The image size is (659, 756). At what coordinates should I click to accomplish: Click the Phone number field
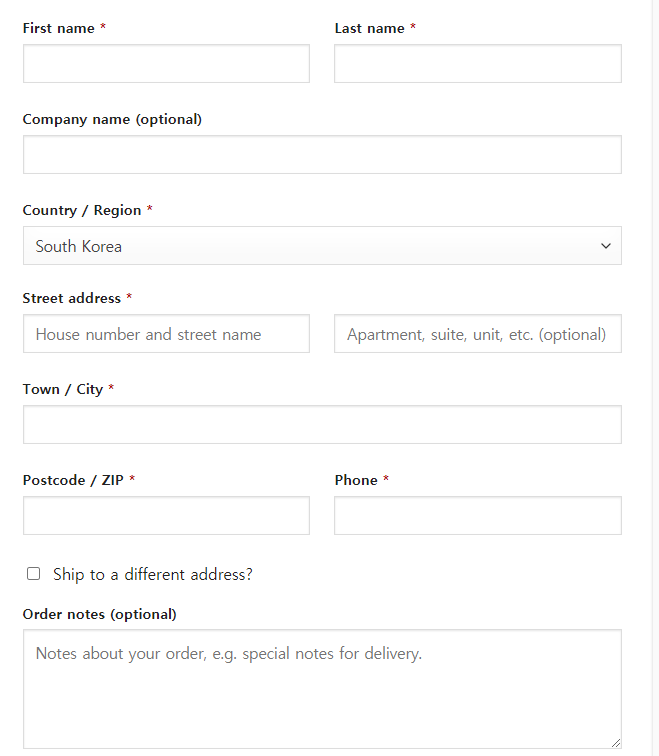coord(478,515)
